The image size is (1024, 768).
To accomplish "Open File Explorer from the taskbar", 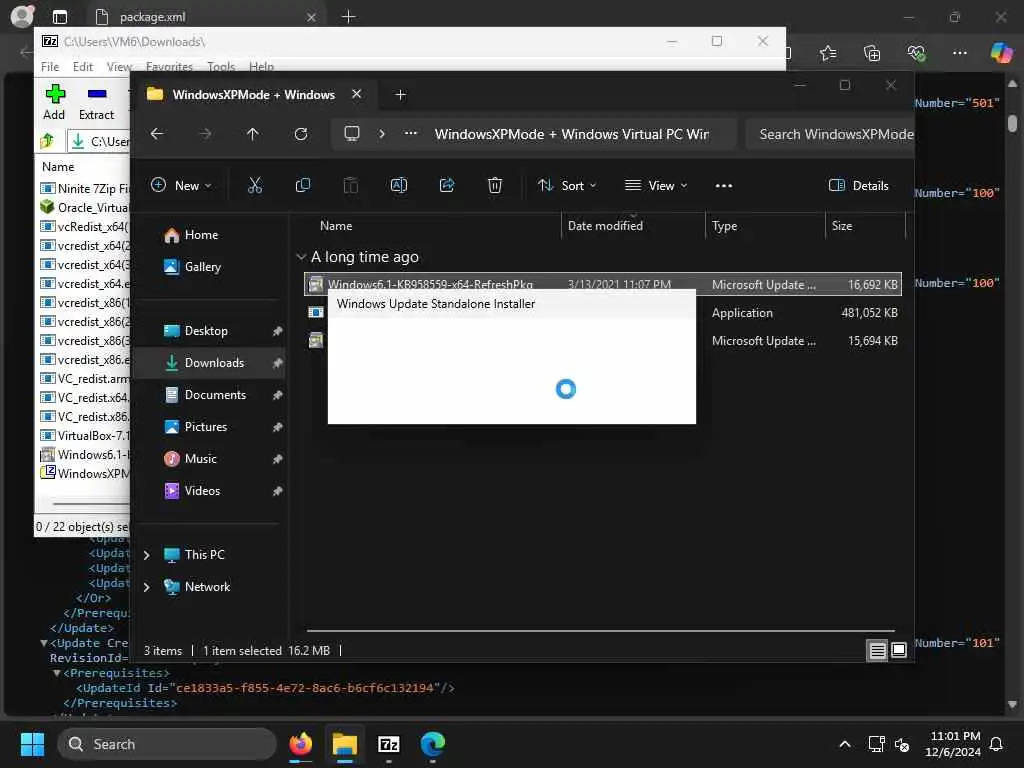I will click(345, 744).
